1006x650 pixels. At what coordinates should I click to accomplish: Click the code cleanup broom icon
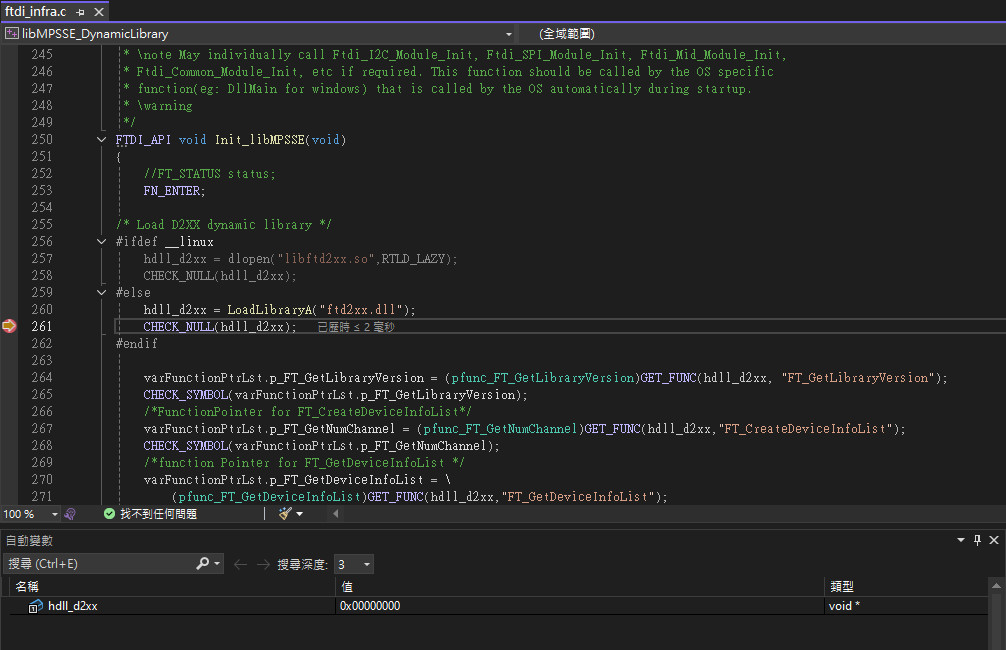pos(285,514)
